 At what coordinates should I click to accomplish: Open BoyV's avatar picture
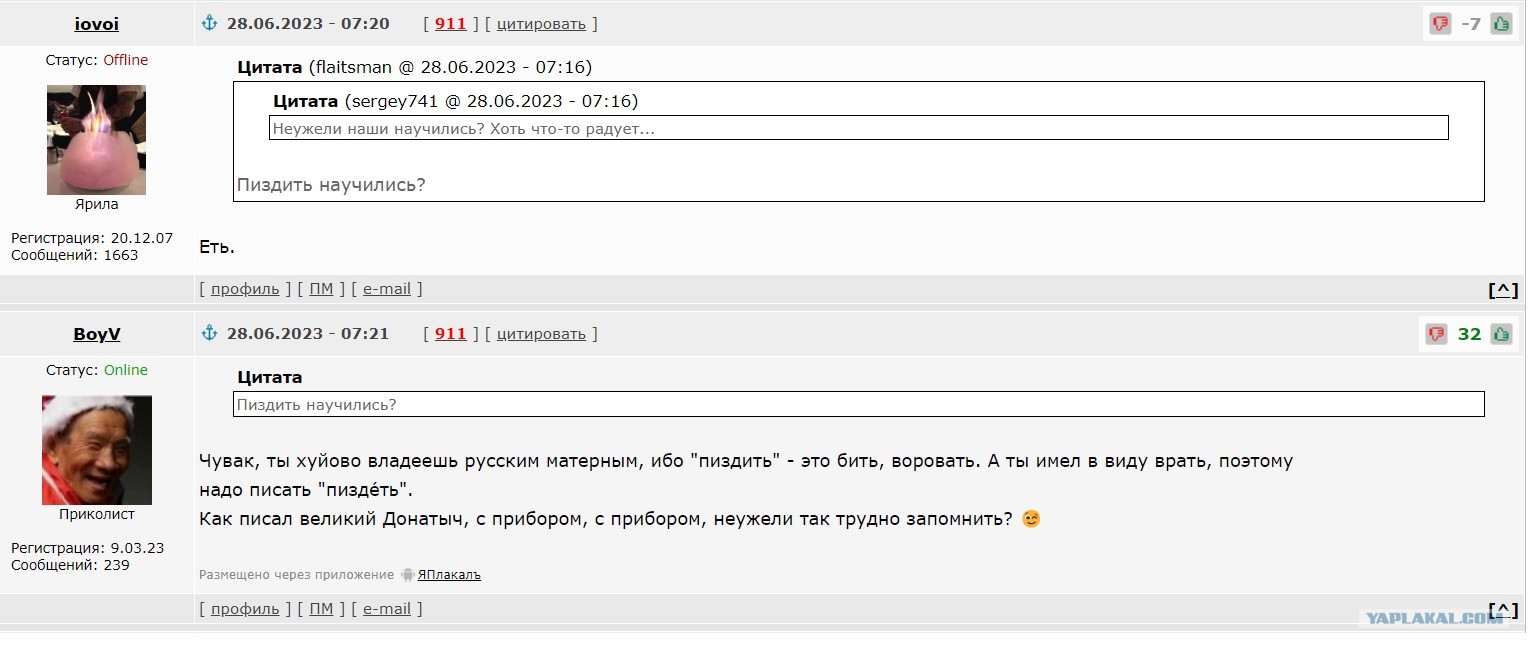click(96, 450)
